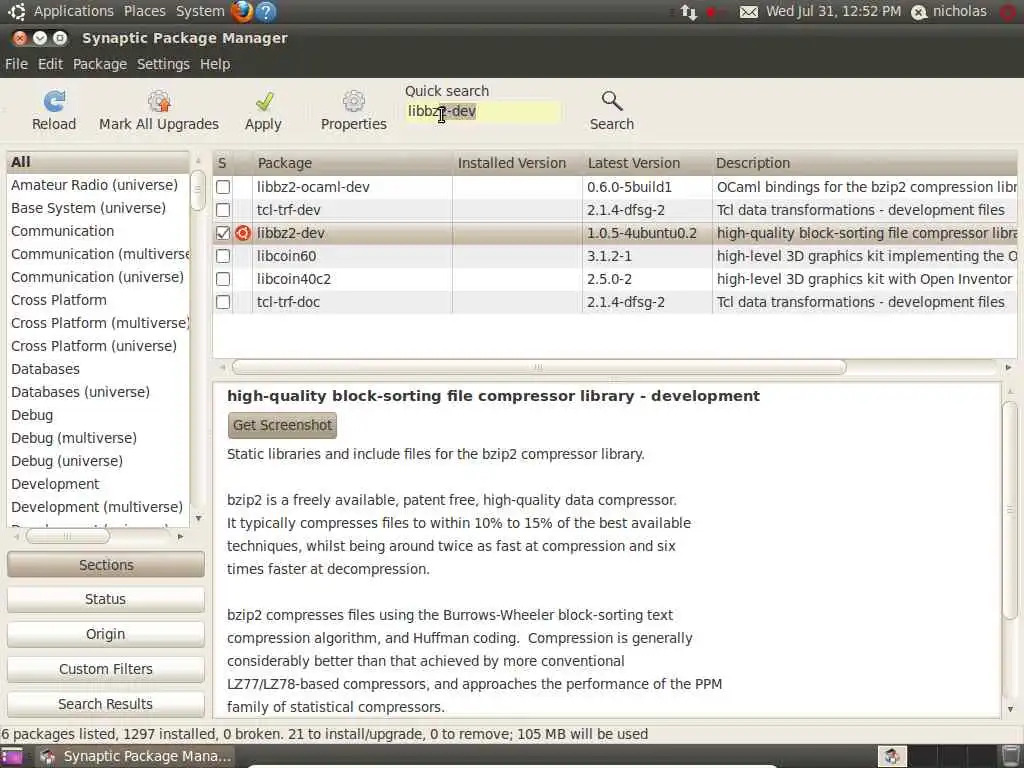Click the power button in top right corner

[1010, 12]
